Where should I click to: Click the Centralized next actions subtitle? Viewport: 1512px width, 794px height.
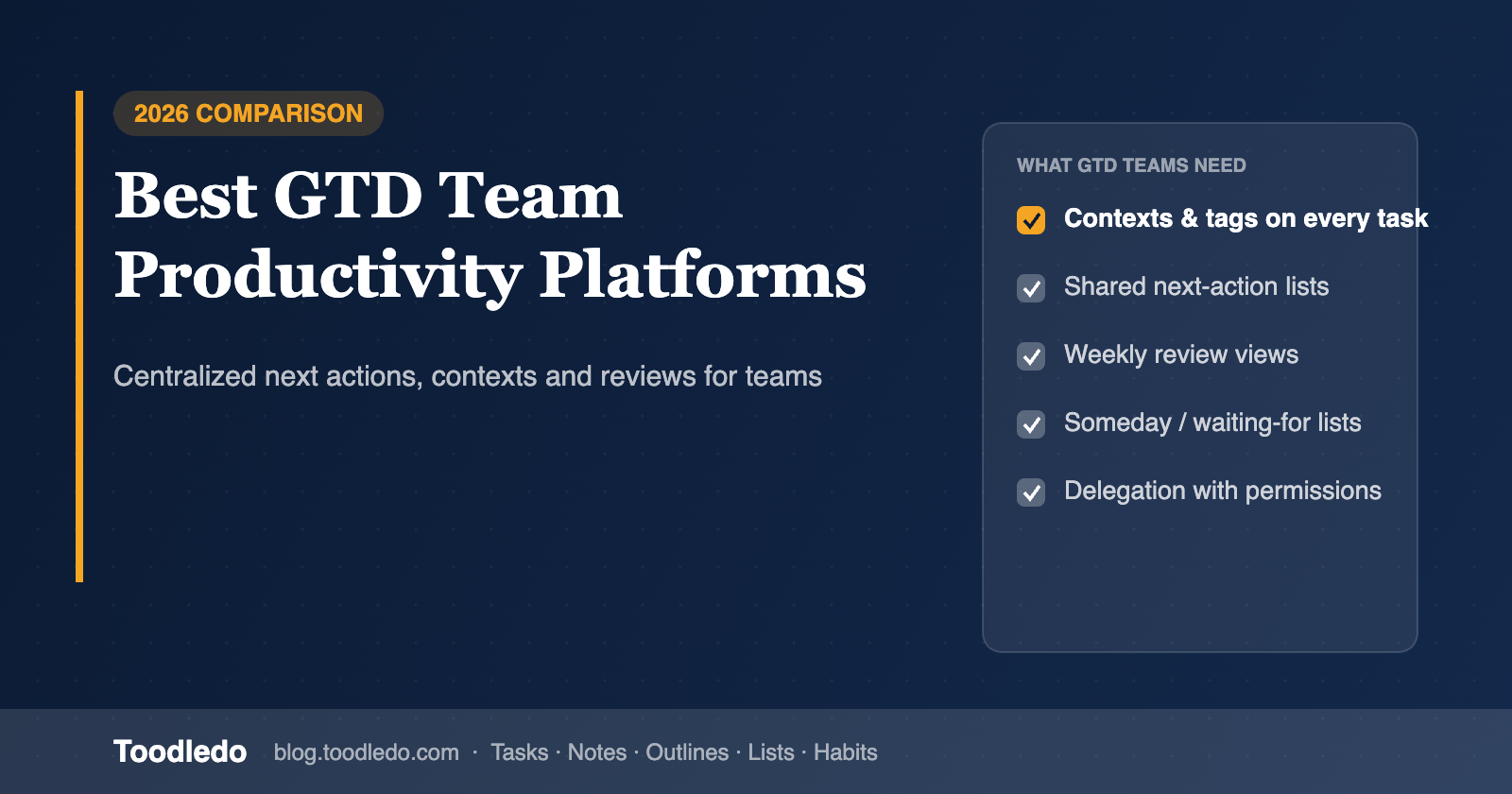tap(468, 376)
